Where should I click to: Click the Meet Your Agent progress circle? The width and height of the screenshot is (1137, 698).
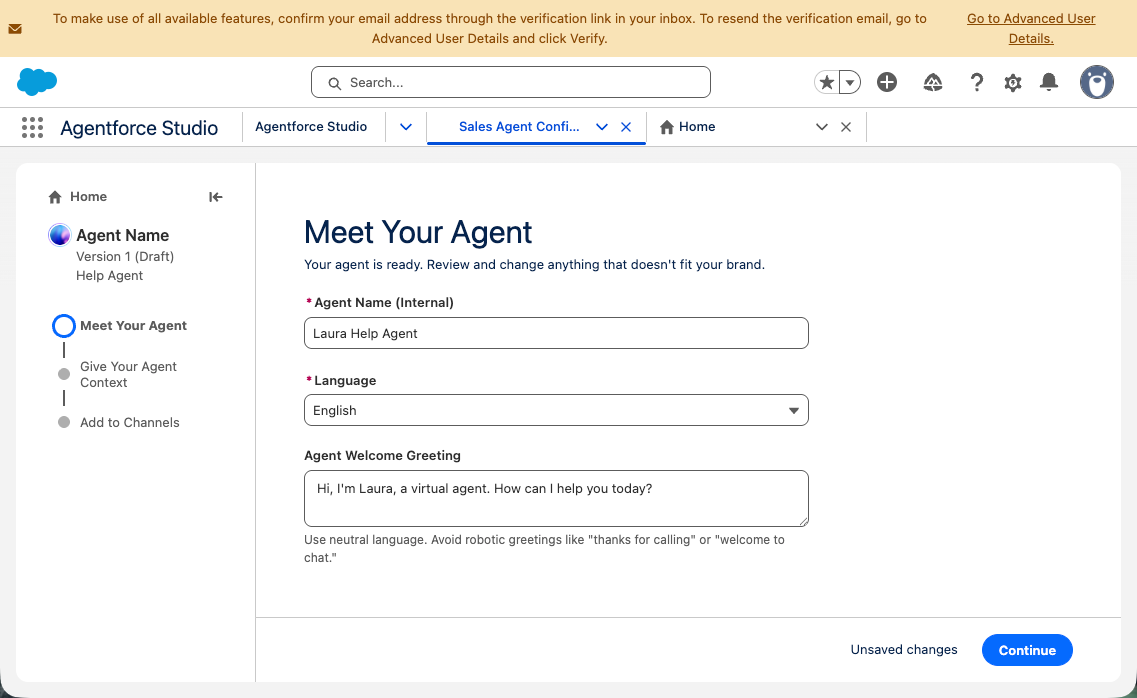(64, 326)
